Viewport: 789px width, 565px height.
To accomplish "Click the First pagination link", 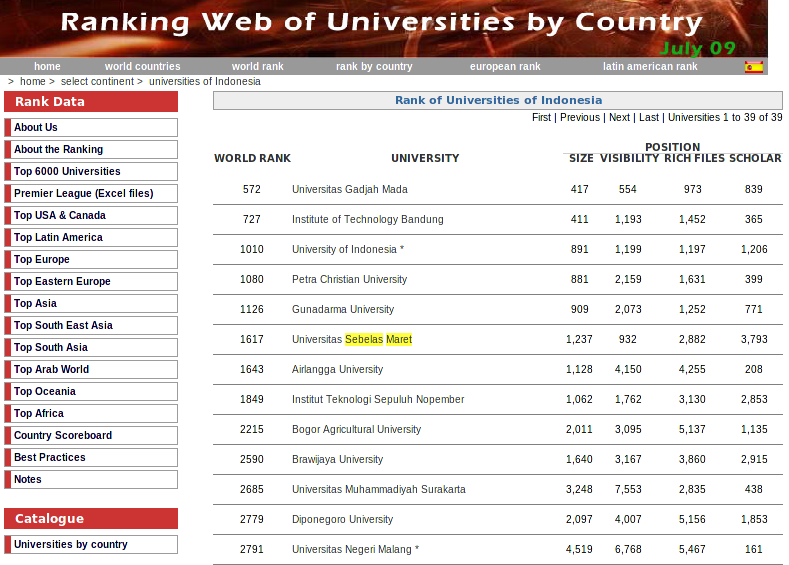I will tap(541, 117).
